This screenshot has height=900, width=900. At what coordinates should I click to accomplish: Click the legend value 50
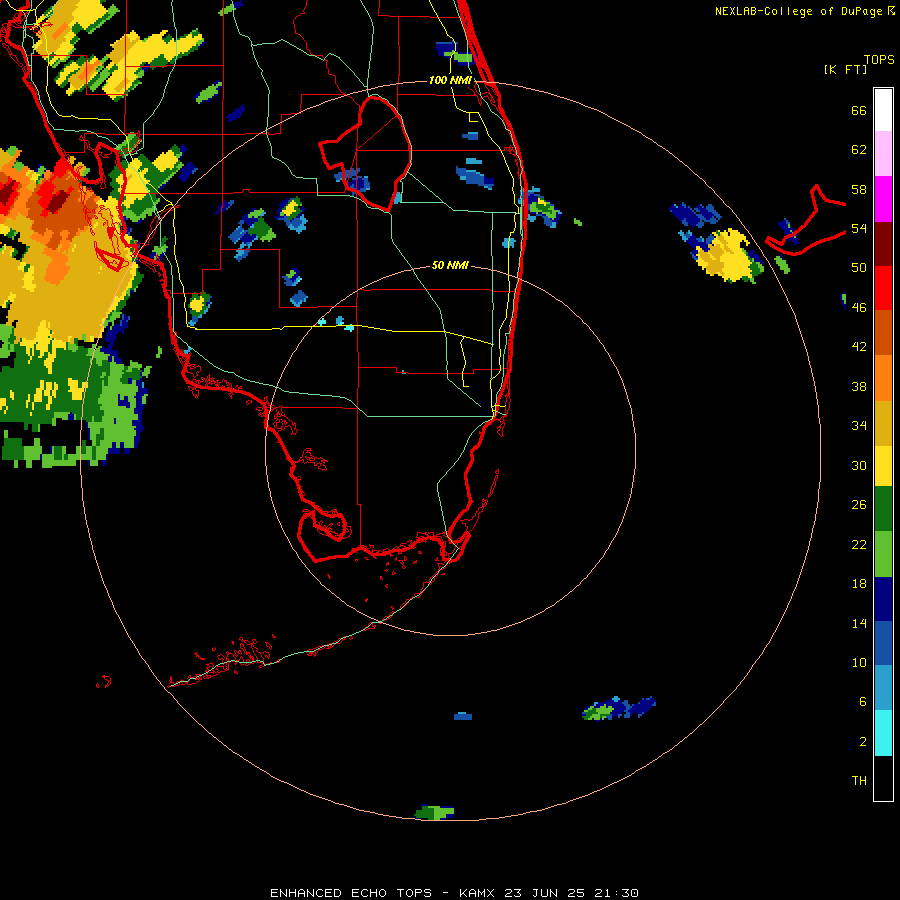[859, 267]
